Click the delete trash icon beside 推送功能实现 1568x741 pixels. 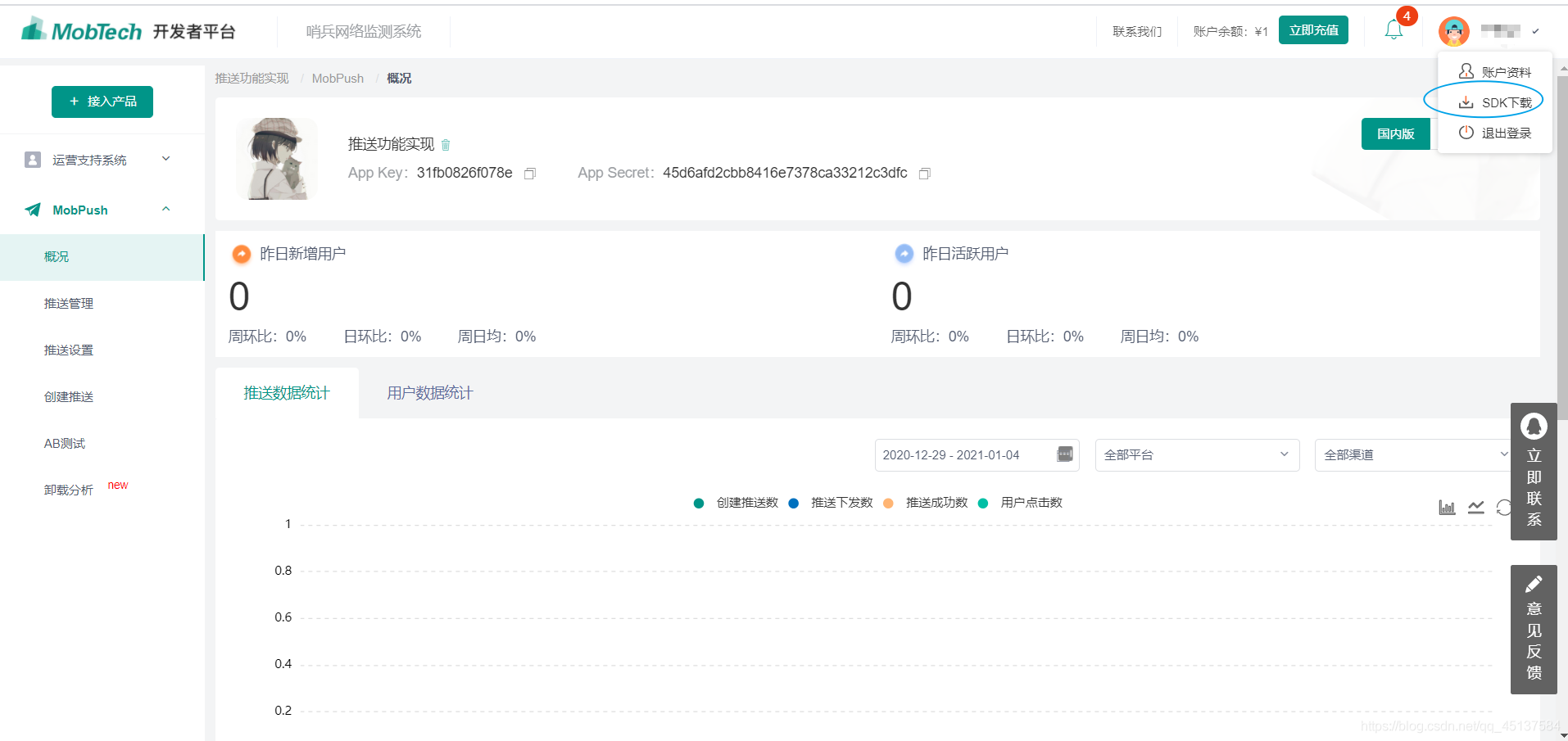(x=446, y=145)
